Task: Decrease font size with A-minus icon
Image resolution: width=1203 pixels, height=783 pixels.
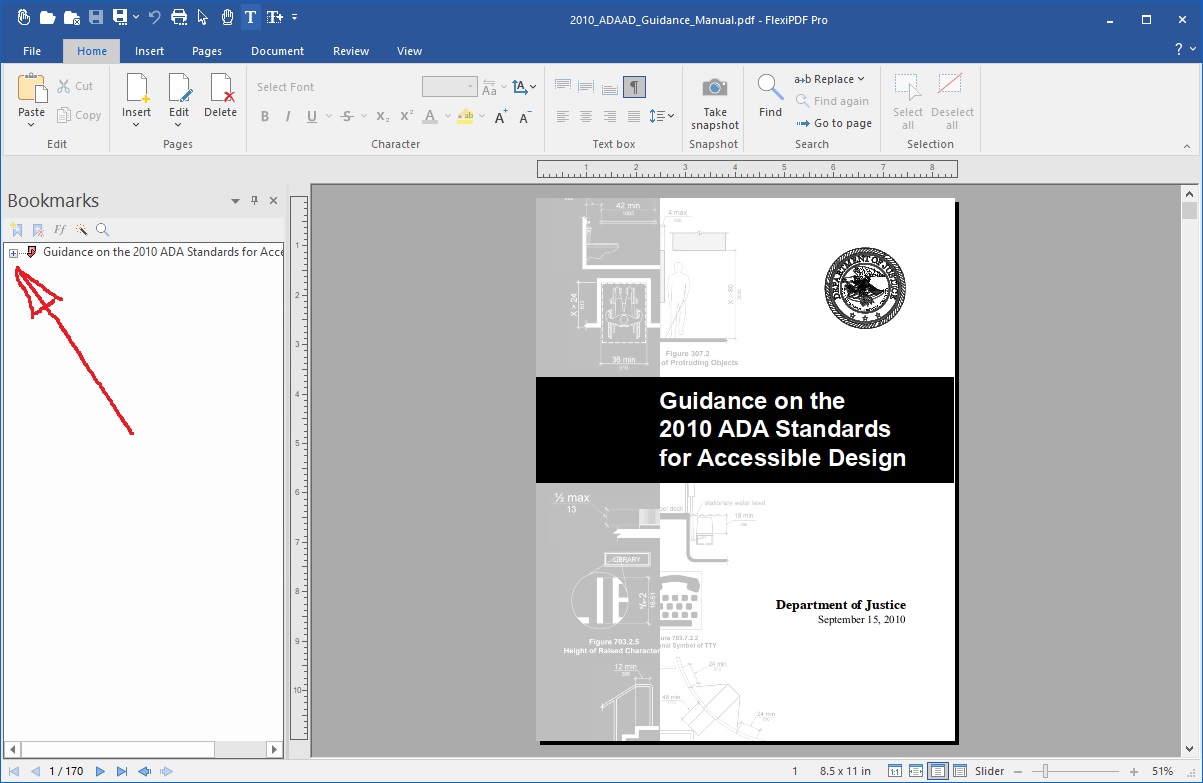Action: (525, 116)
